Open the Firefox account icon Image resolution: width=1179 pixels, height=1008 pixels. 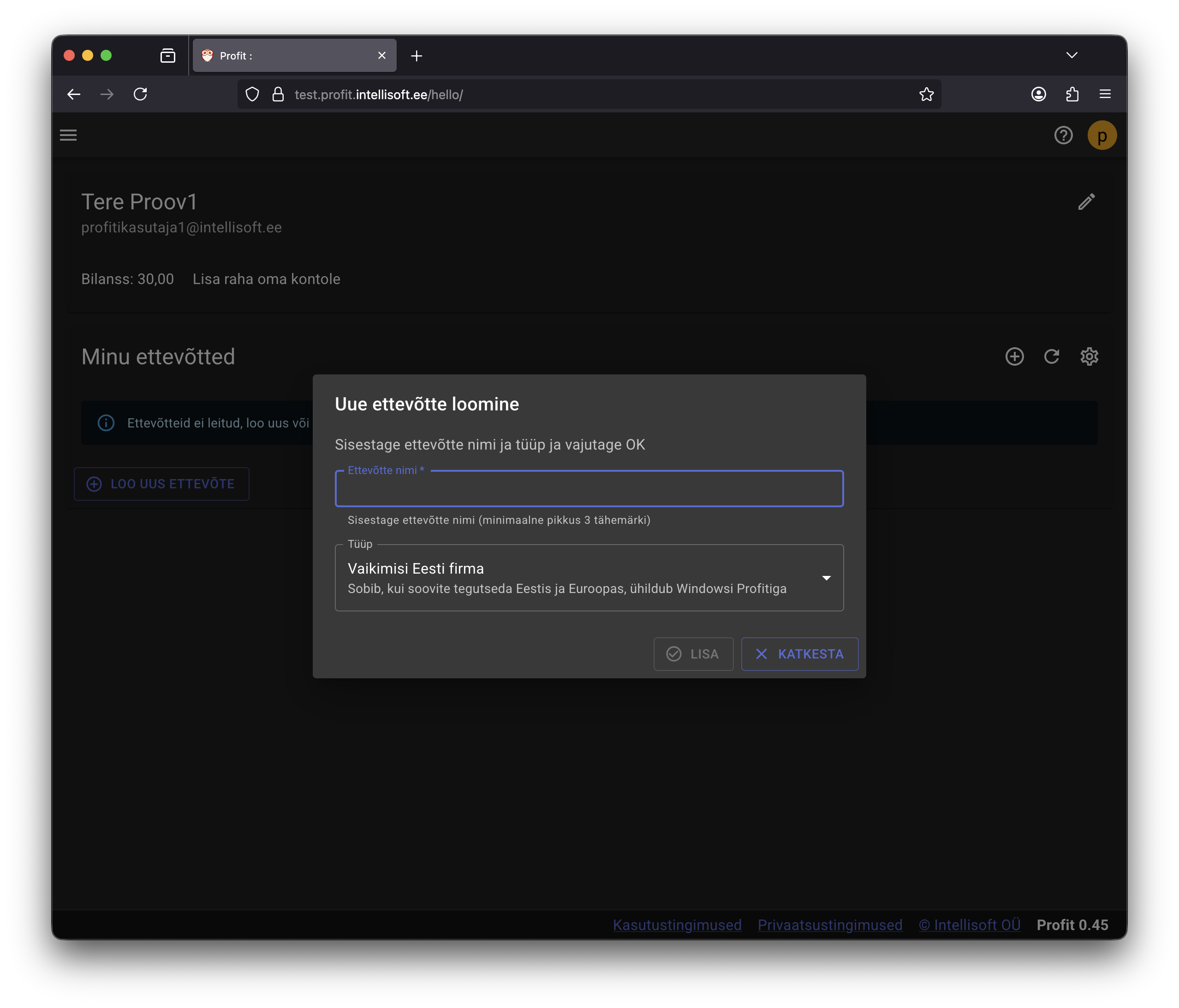click(x=1038, y=95)
